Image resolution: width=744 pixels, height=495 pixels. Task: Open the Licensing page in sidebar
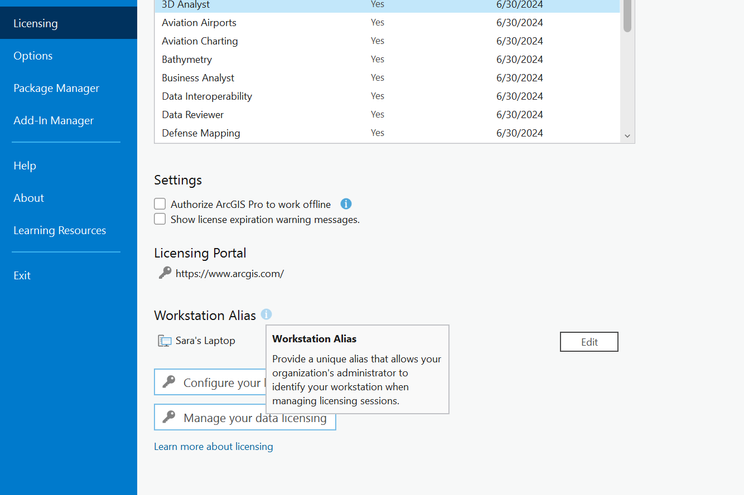click(x=68, y=23)
